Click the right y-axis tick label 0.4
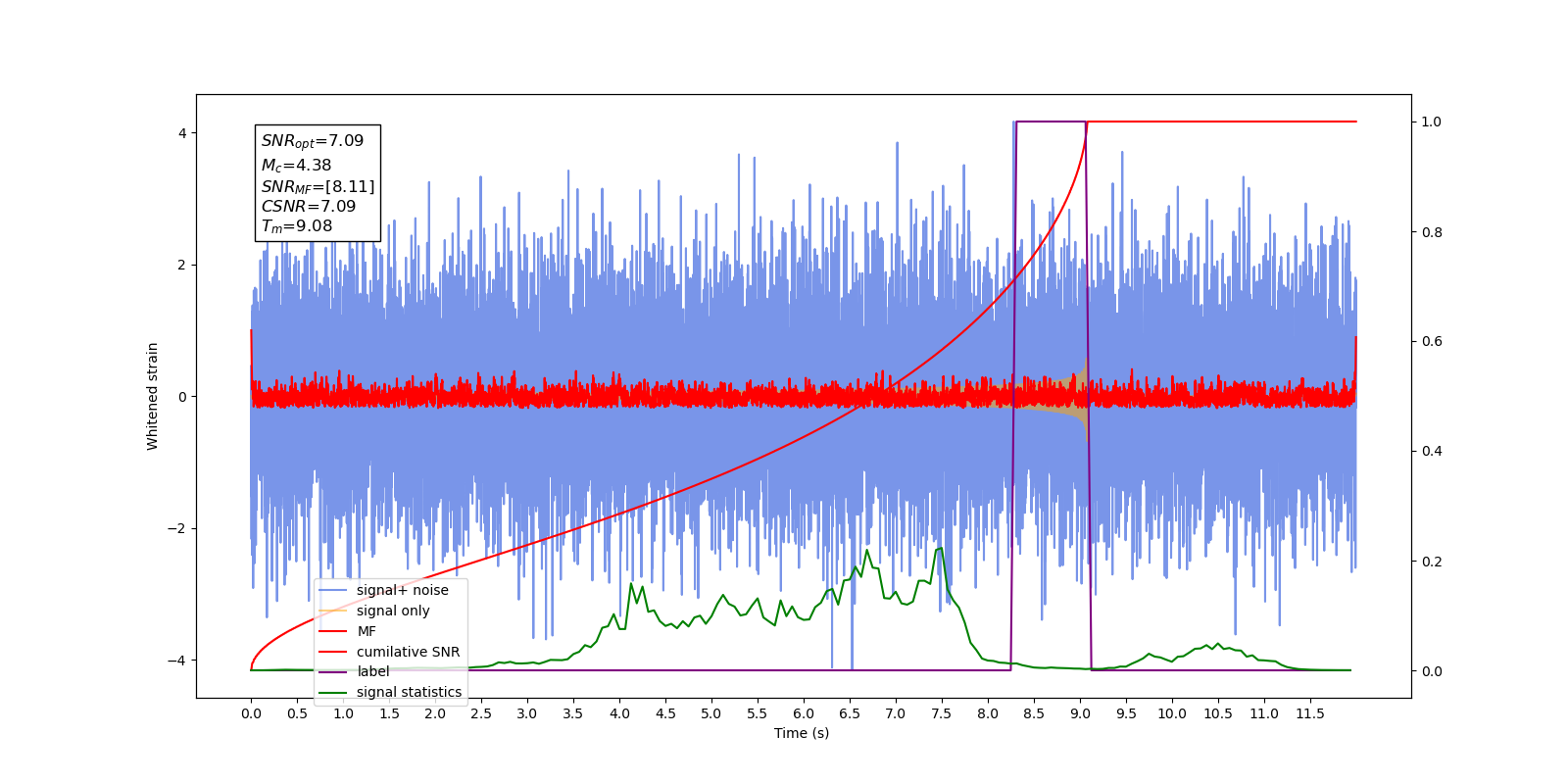The height and width of the screenshot is (784, 1568). coord(1432,452)
